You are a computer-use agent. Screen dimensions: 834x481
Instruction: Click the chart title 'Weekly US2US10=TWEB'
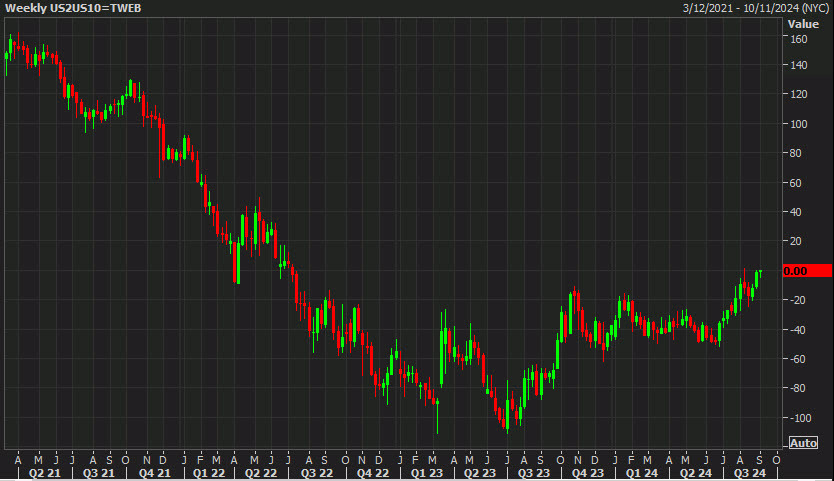coord(73,8)
